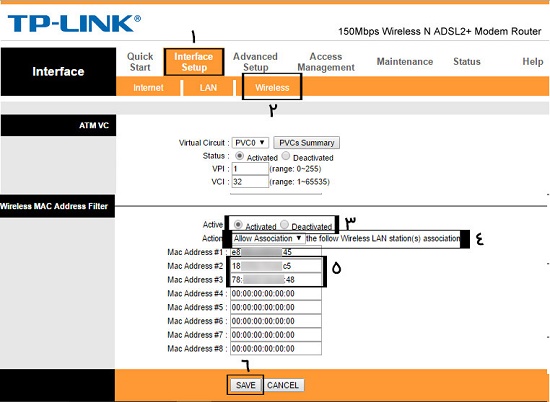Click the Wireless MAC Address Filter header

[57, 206]
